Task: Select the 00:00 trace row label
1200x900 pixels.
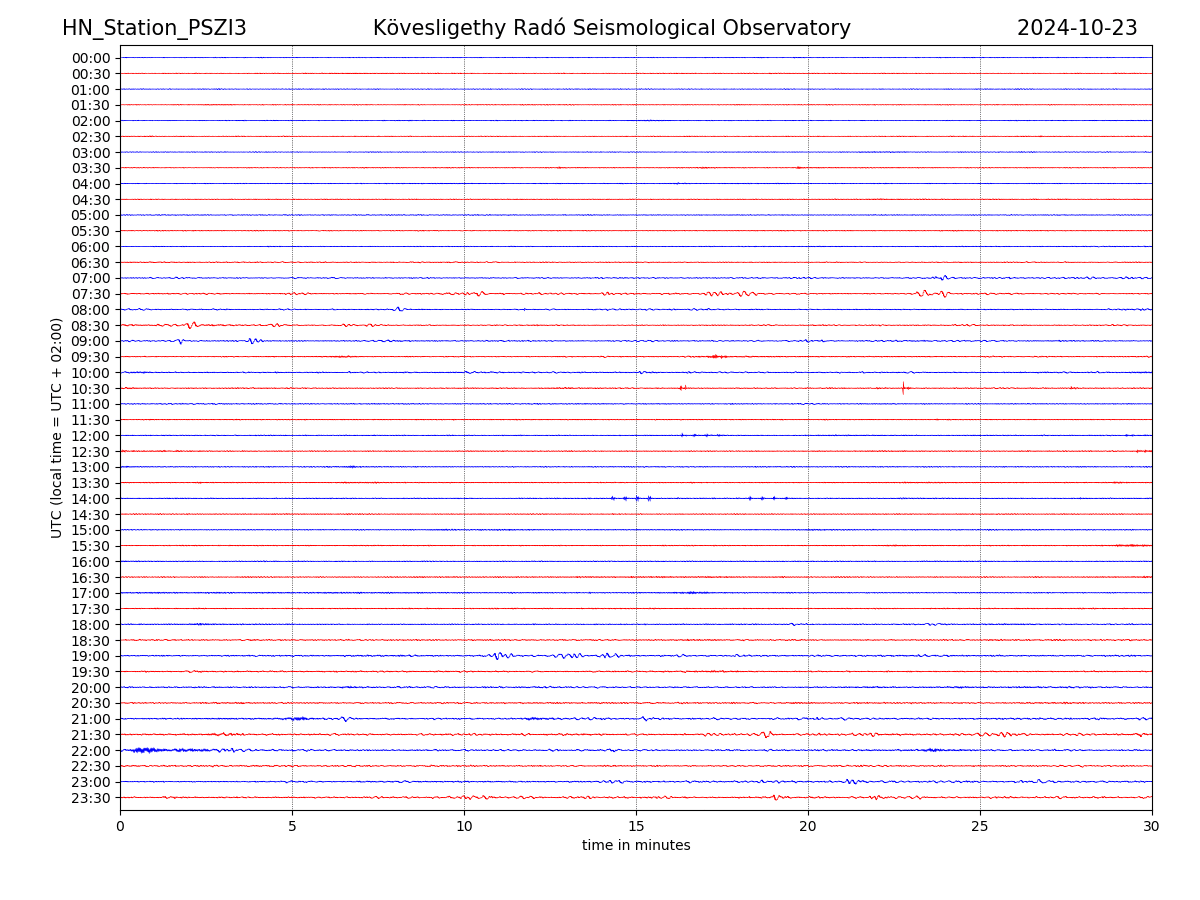Action: tap(90, 58)
